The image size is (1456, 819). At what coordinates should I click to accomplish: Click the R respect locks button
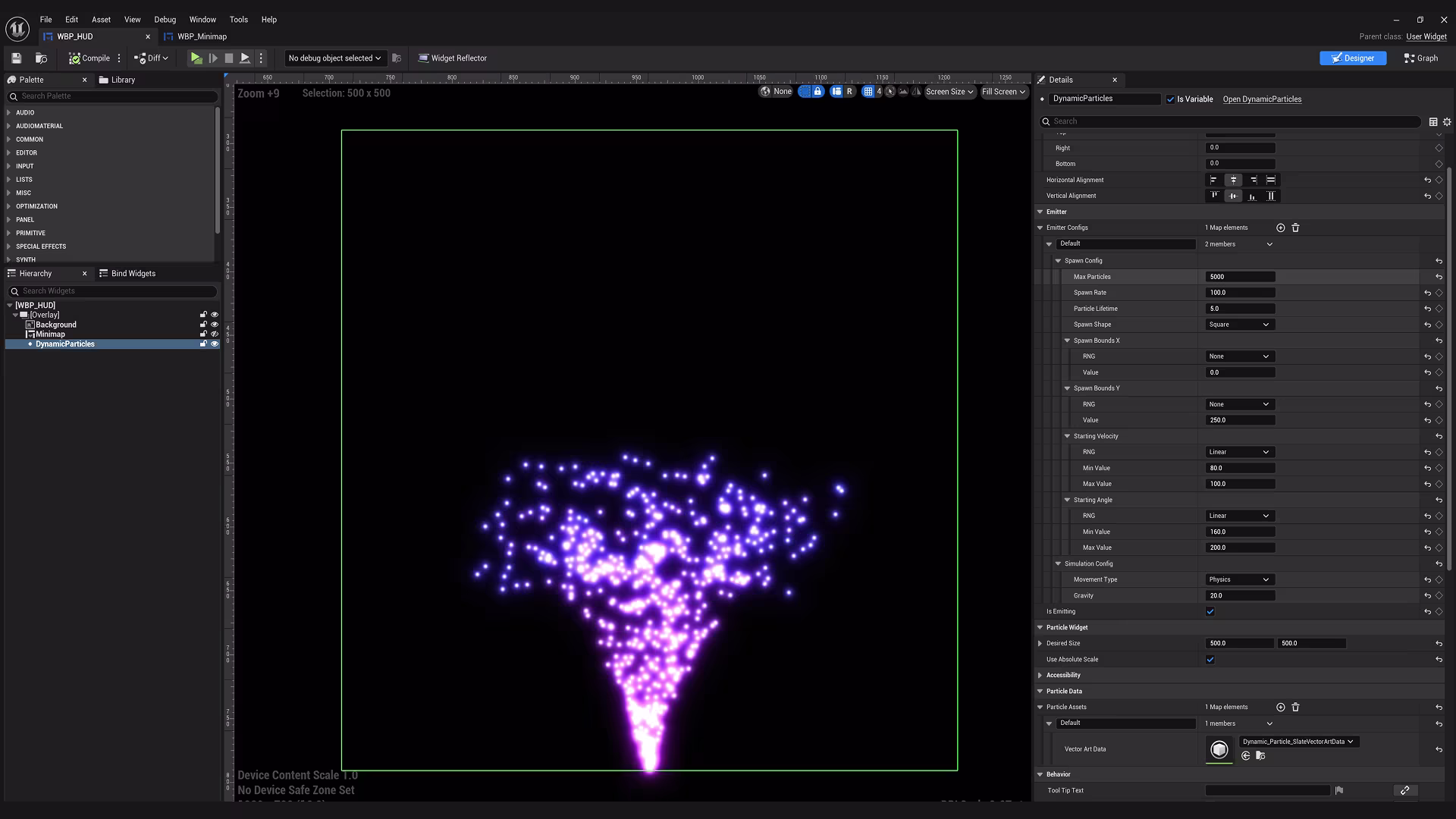point(849,92)
